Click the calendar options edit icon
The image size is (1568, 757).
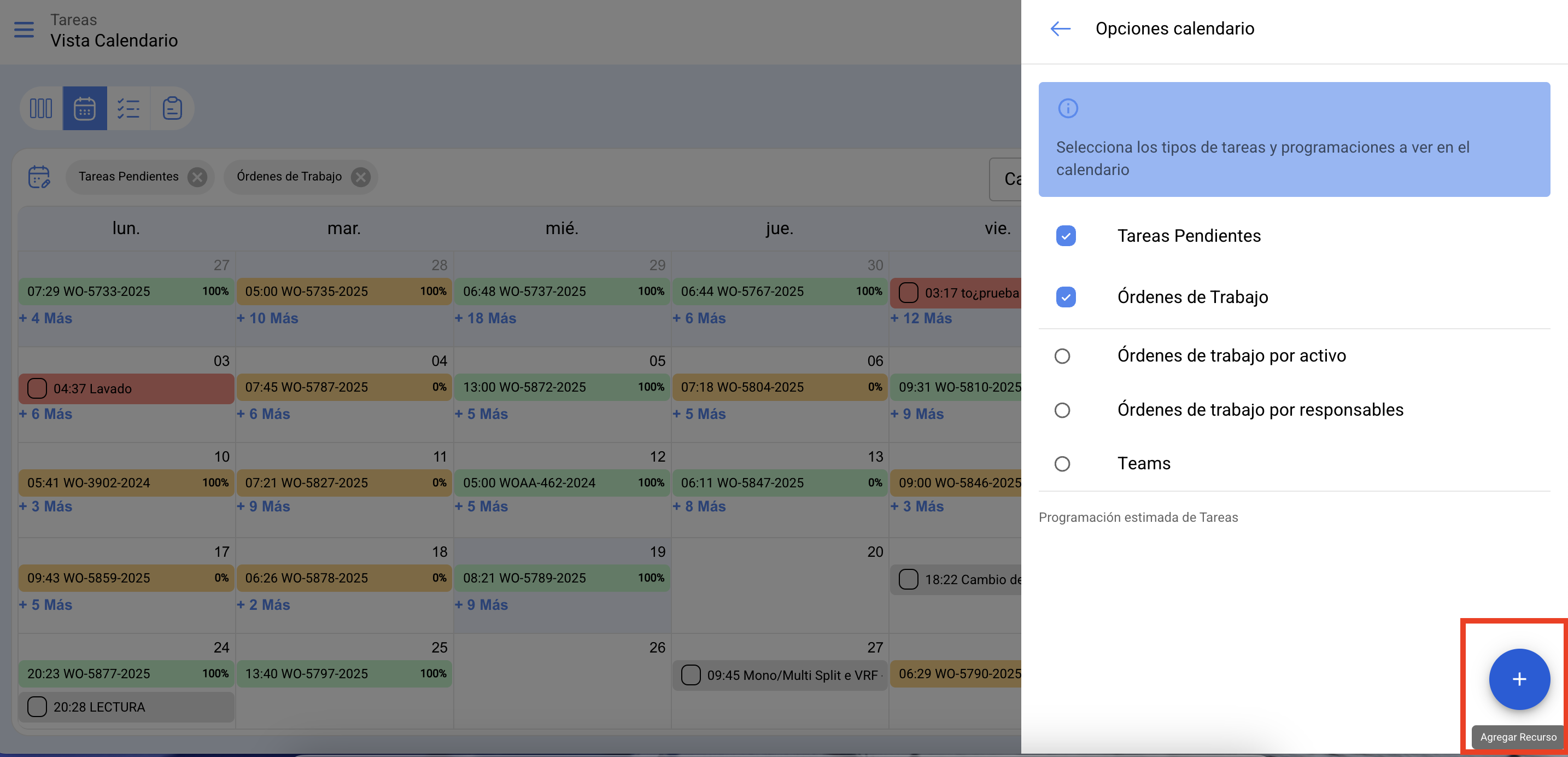coord(39,177)
